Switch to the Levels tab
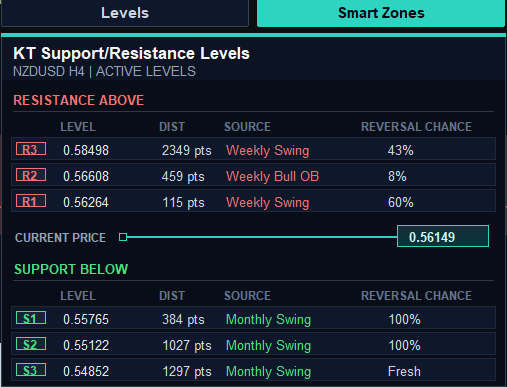507x387 pixels. click(x=125, y=13)
